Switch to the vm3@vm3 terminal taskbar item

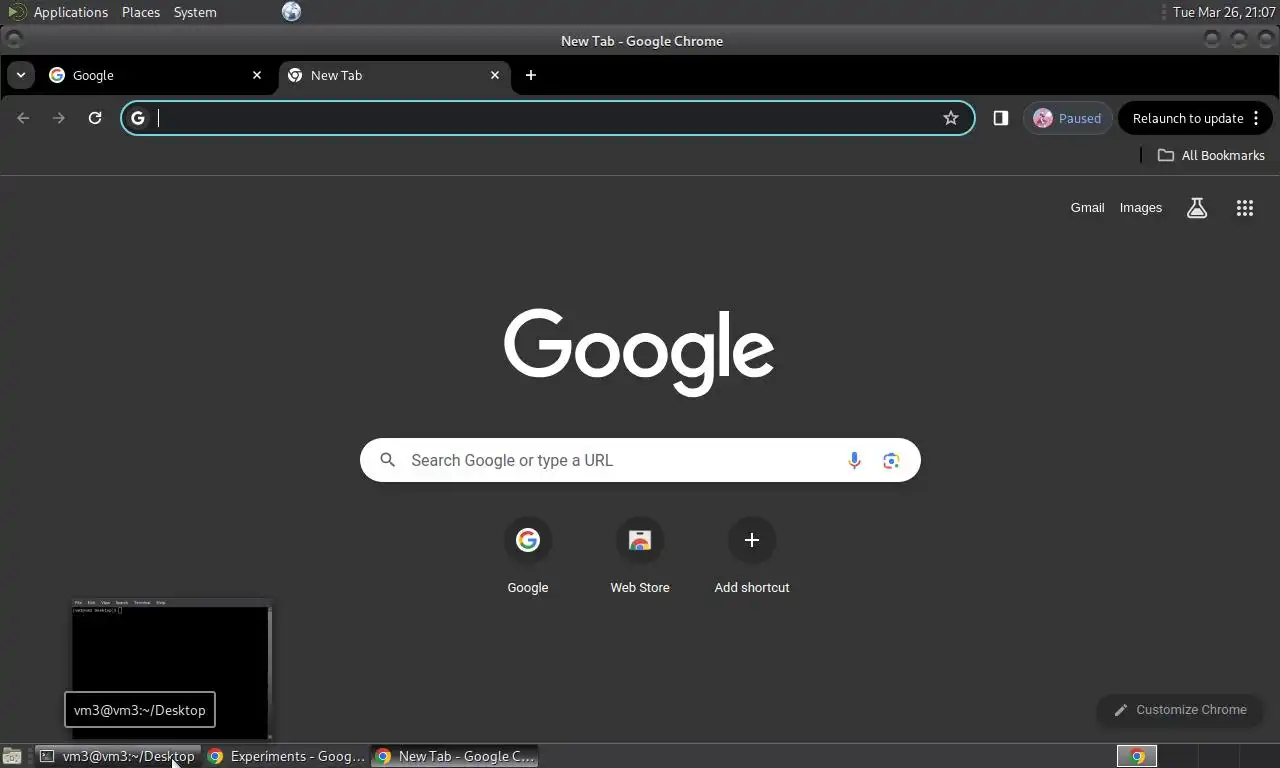point(118,756)
